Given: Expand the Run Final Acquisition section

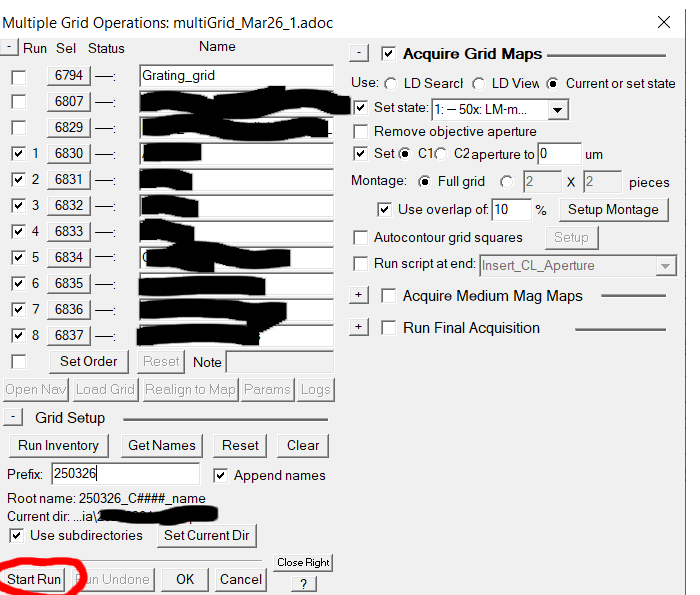Looking at the screenshot, I should pyautogui.click(x=359, y=327).
